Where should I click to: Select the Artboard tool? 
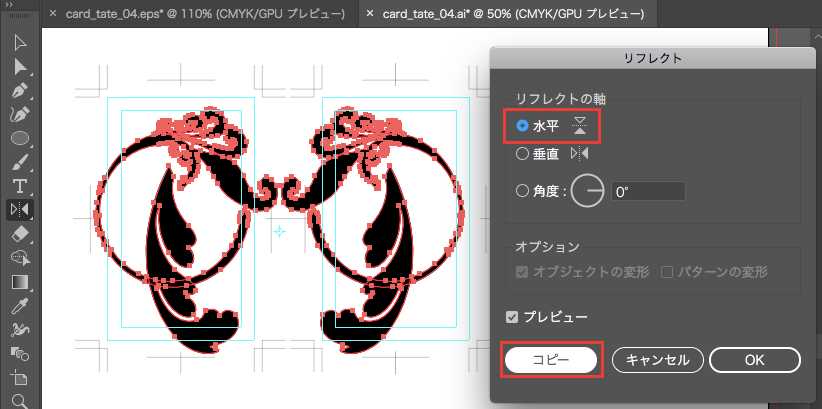point(19,378)
